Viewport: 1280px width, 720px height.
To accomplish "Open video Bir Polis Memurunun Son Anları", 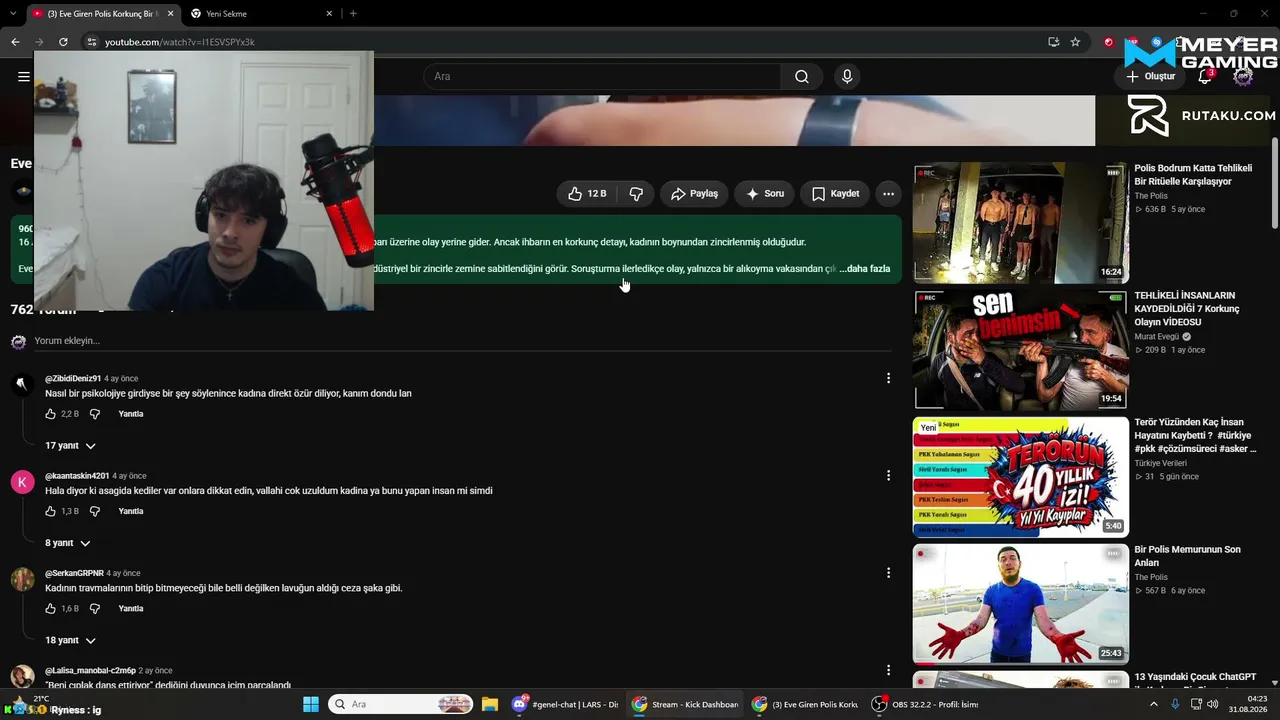I will click(1187, 556).
